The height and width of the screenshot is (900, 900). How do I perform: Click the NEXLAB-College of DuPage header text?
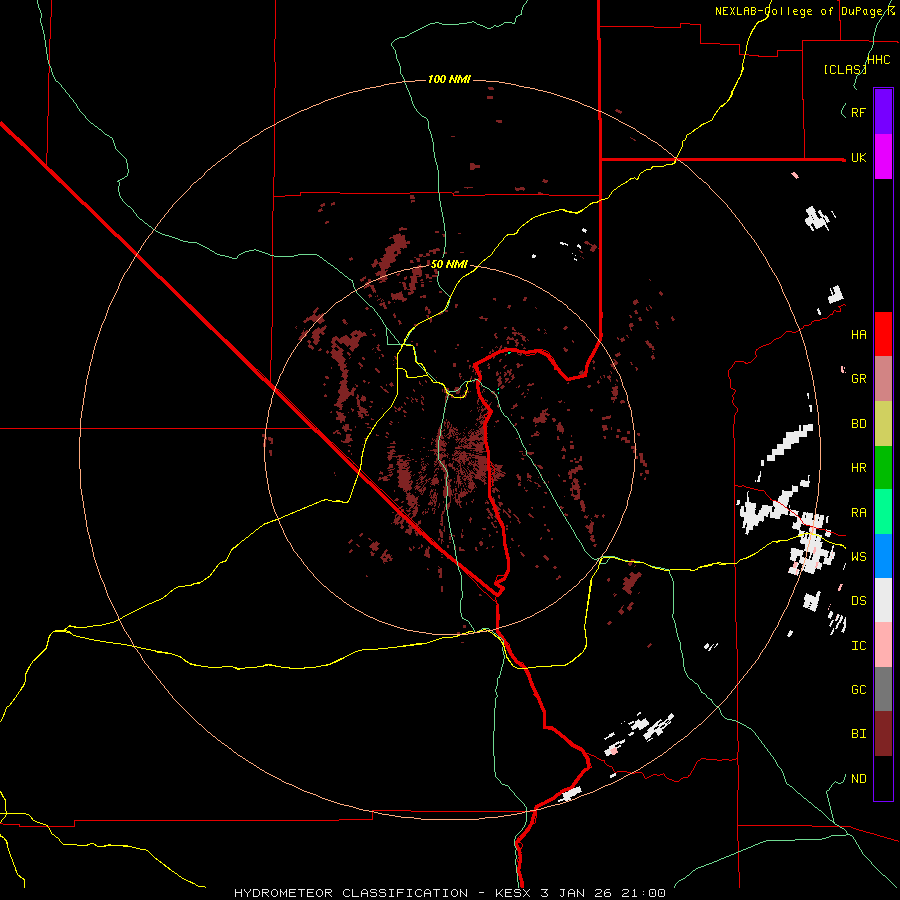tap(804, 11)
